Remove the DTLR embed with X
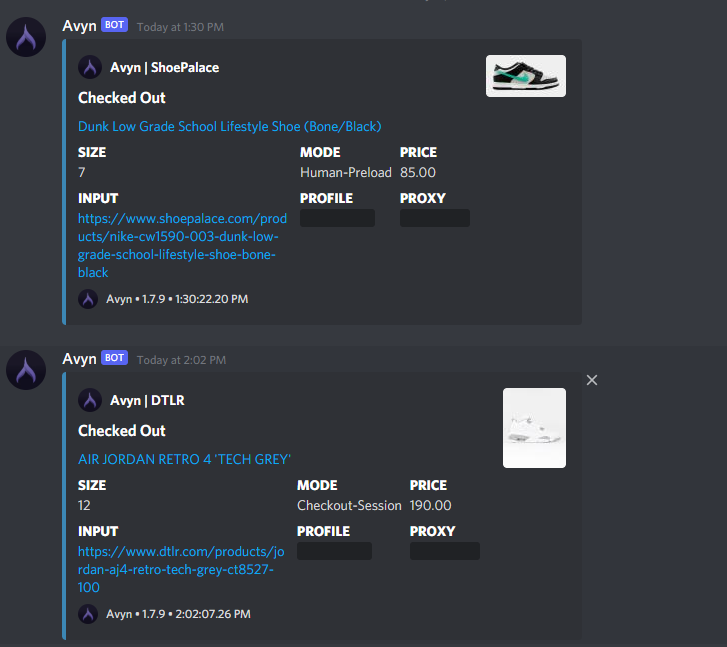 pyautogui.click(x=592, y=380)
